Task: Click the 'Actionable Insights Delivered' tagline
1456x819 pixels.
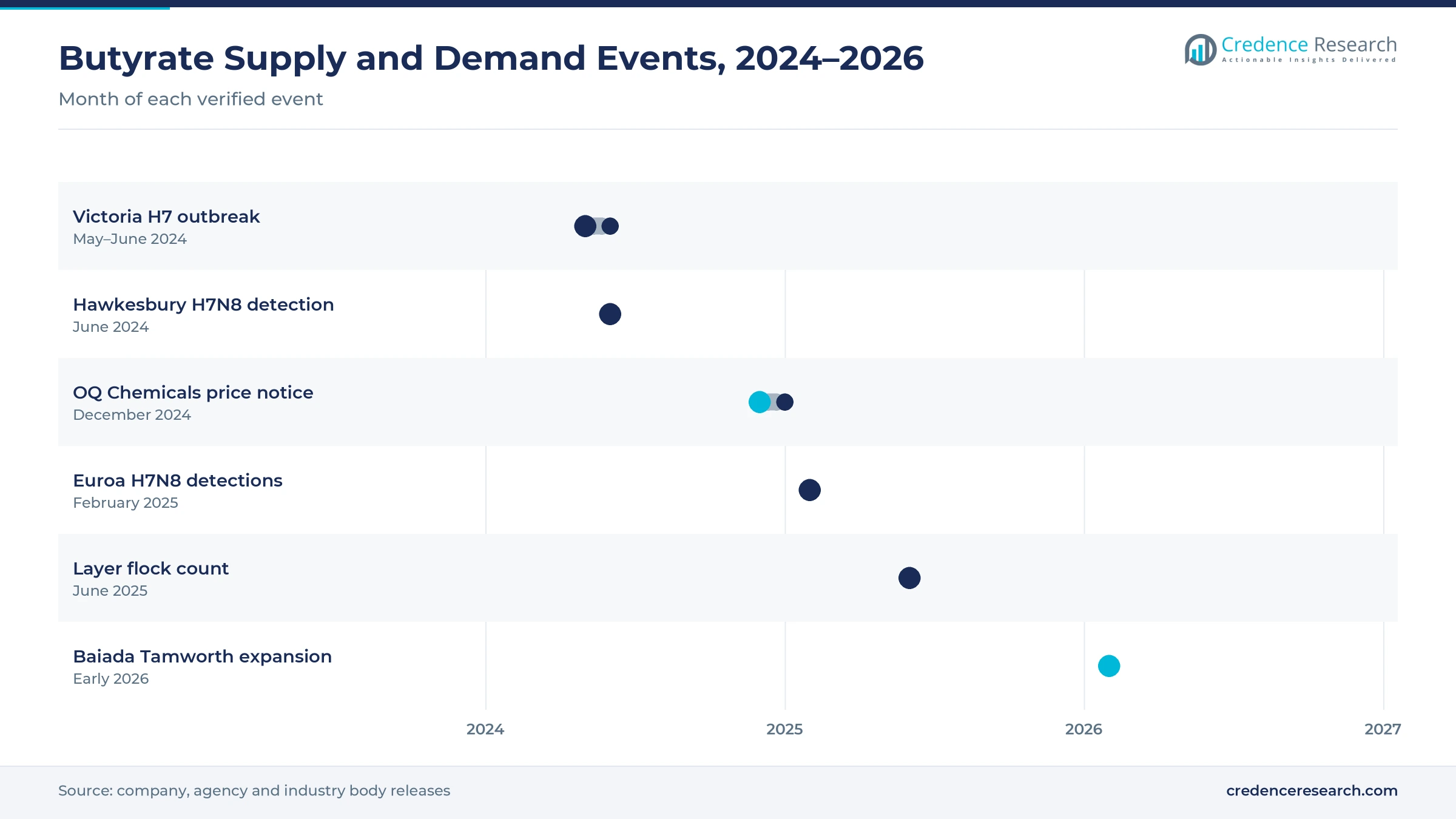Action: click(x=1309, y=60)
